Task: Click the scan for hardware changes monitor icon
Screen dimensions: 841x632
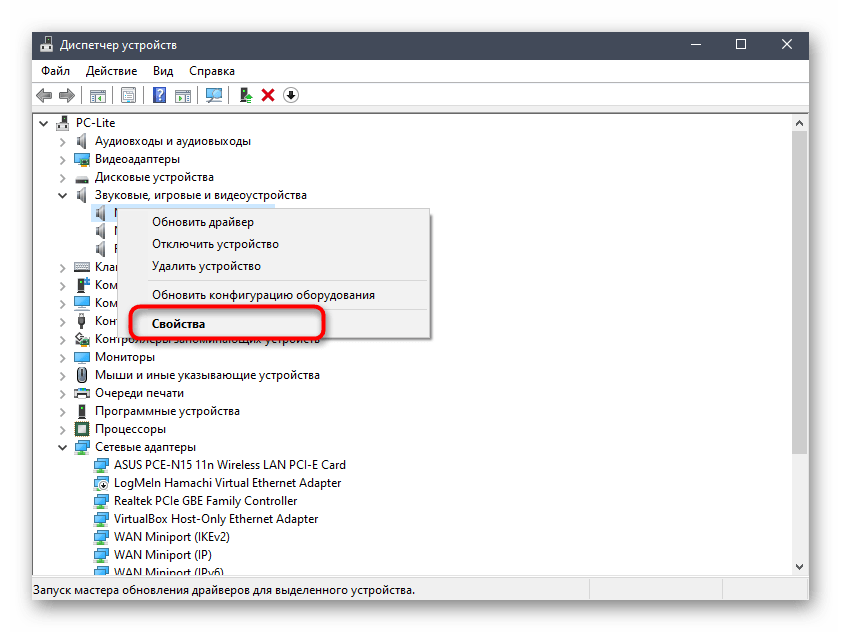Action: pyautogui.click(x=214, y=95)
